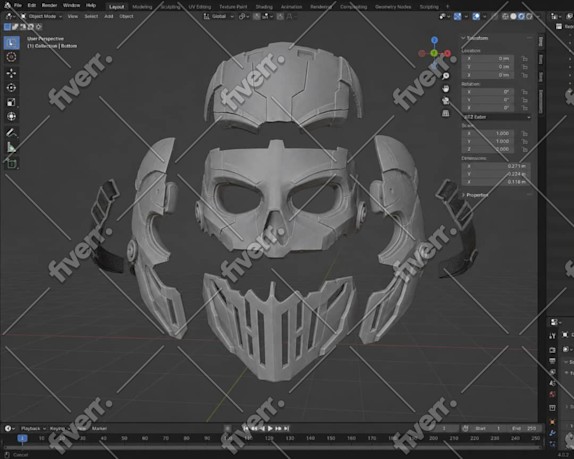The width and height of the screenshot is (574, 459).
Task: Jump to the end frame
Action: [287, 428]
